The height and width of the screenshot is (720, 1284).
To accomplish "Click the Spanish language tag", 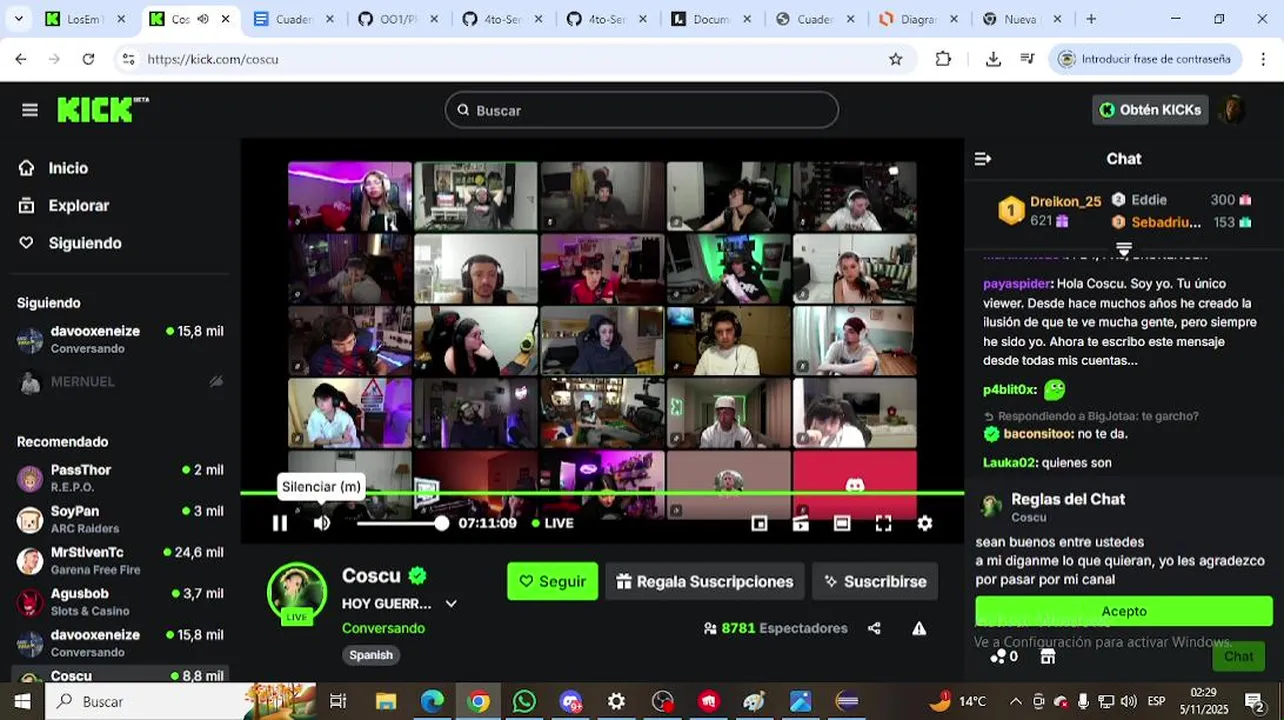I will tap(371, 655).
